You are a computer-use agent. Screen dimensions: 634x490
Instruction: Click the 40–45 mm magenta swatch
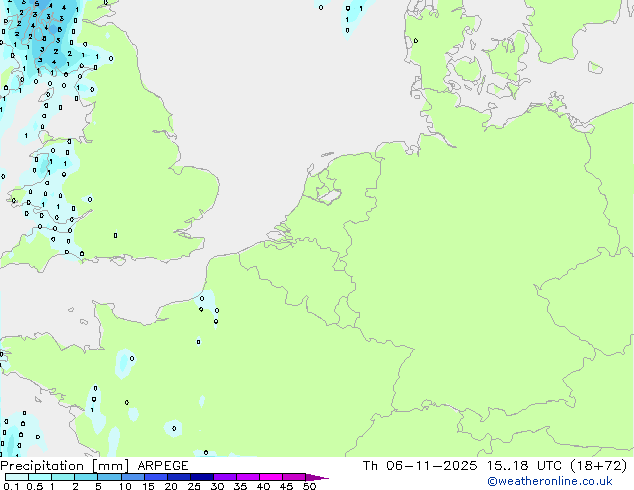click(x=271, y=477)
